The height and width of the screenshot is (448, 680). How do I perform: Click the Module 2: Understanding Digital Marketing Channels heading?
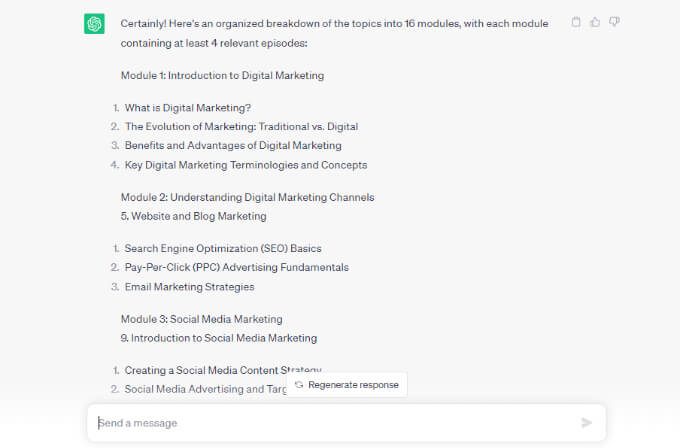click(x=247, y=197)
